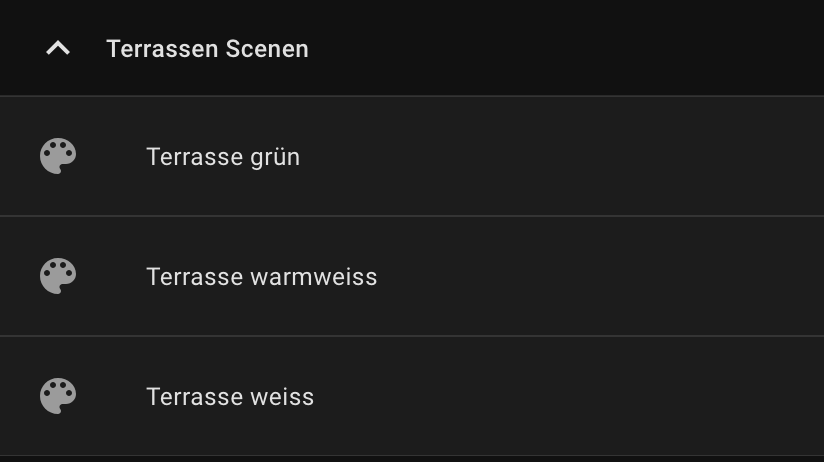
Task: Collapse the Terrassen Scenen section chevron
Action: [x=58, y=48]
